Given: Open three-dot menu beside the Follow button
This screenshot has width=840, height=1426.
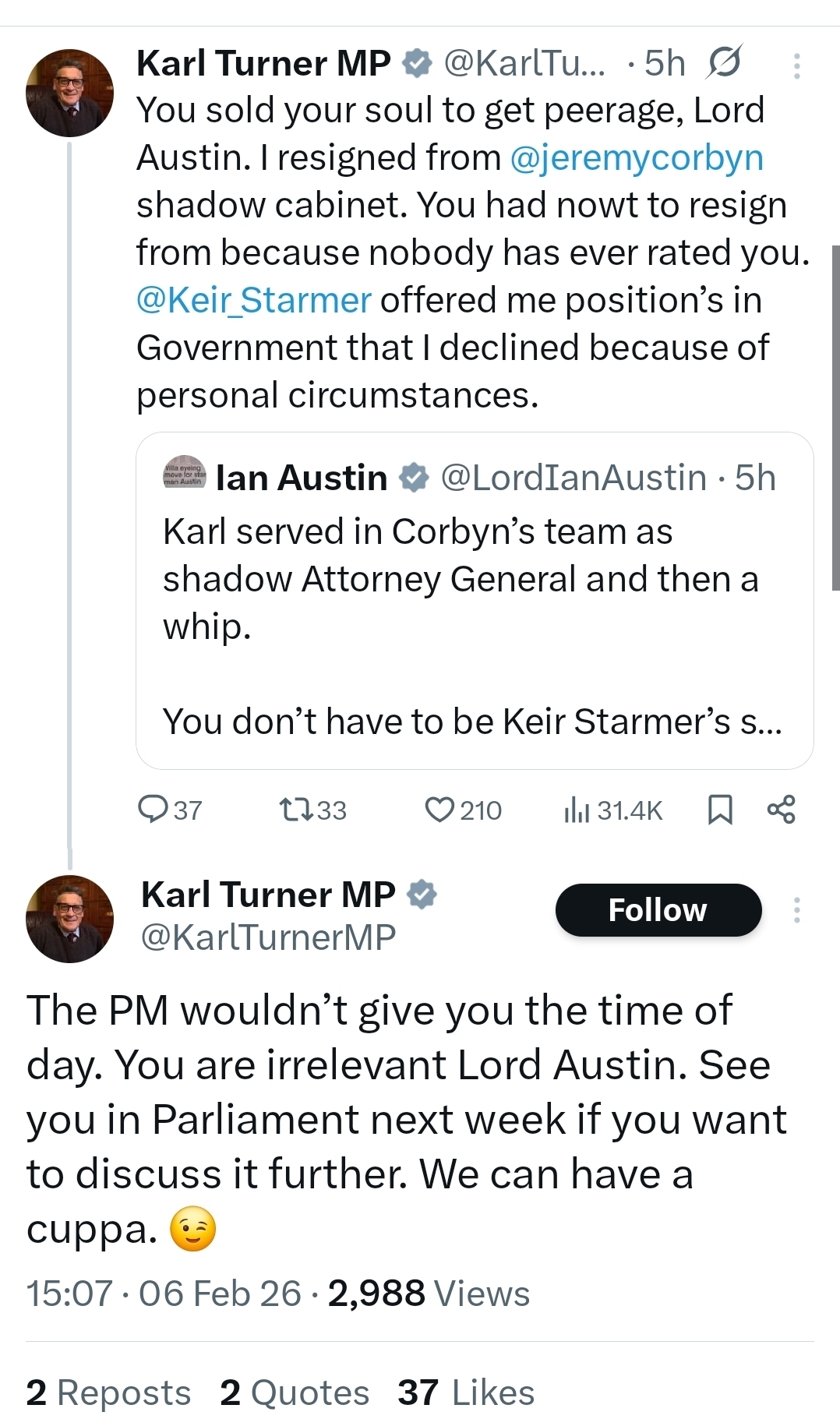Looking at the screenshot, I should pos(796,910).
